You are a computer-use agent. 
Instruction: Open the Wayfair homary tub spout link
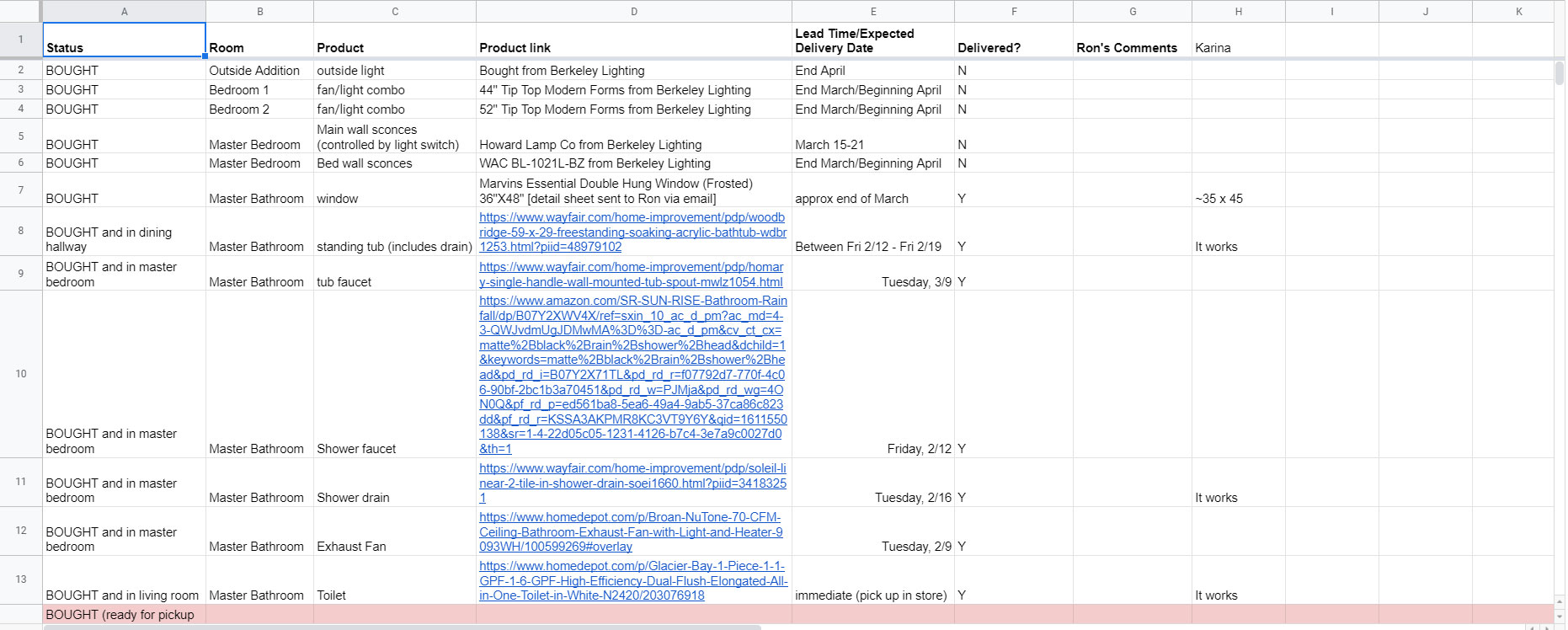[632, 275]
